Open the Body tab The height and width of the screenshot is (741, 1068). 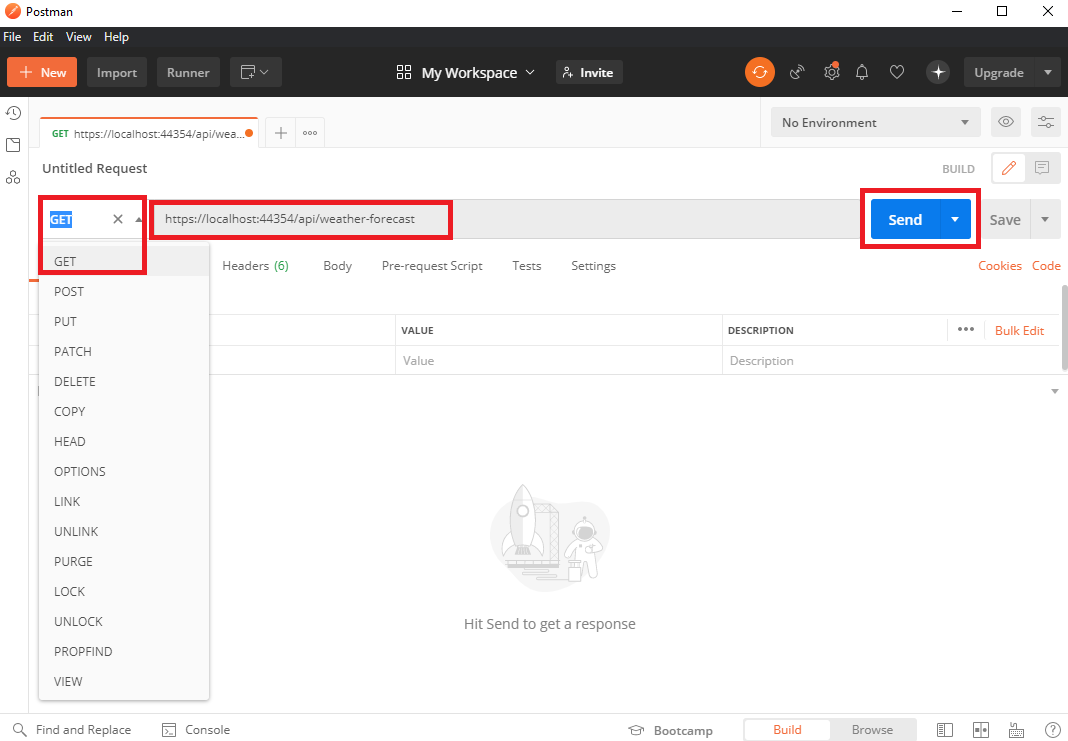point(337,266)
